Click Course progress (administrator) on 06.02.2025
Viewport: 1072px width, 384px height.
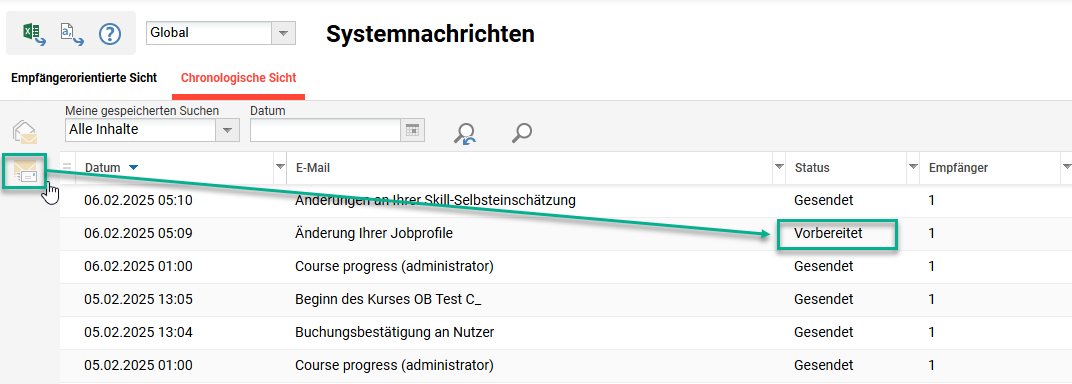coord(394,266)
